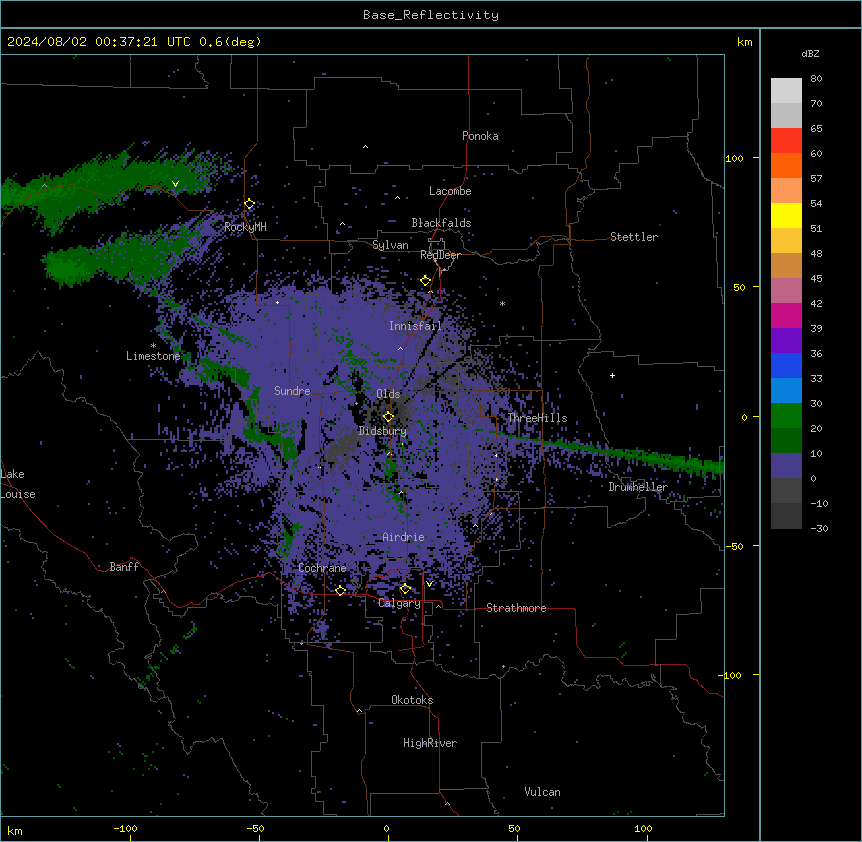Screen dimensions: 862x842
Task: Click the Didsbury city label
Action: 383,431
